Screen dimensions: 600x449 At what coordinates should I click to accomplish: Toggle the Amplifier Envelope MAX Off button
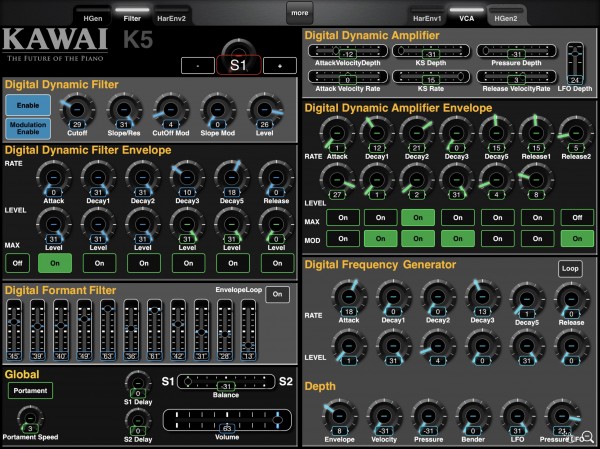tap(577, 218)
